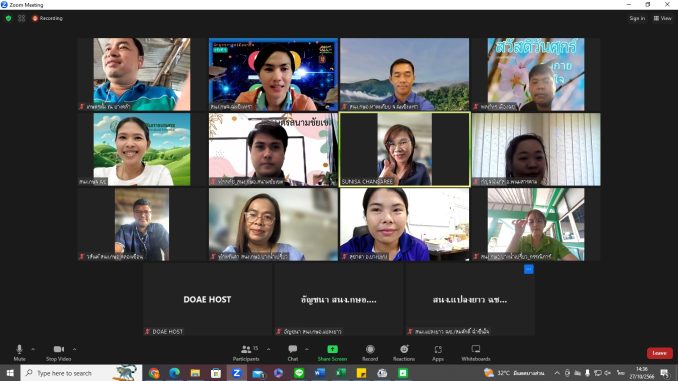This screenshot has height=381, width=678.
Task: Start Share Screen
Action: tap(332, 352)
